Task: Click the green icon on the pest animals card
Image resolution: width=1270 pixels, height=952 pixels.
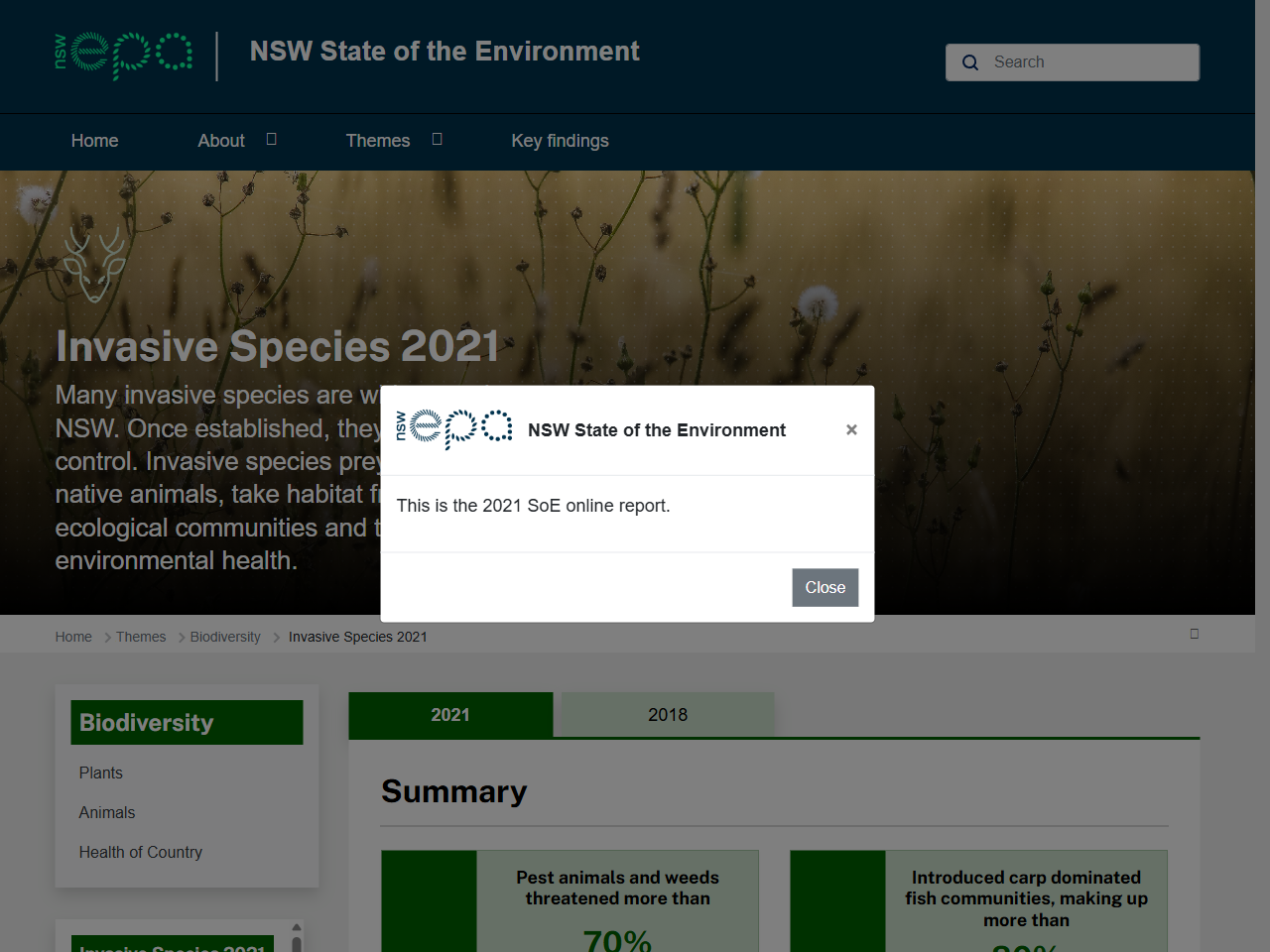Action: coord(429,900)
